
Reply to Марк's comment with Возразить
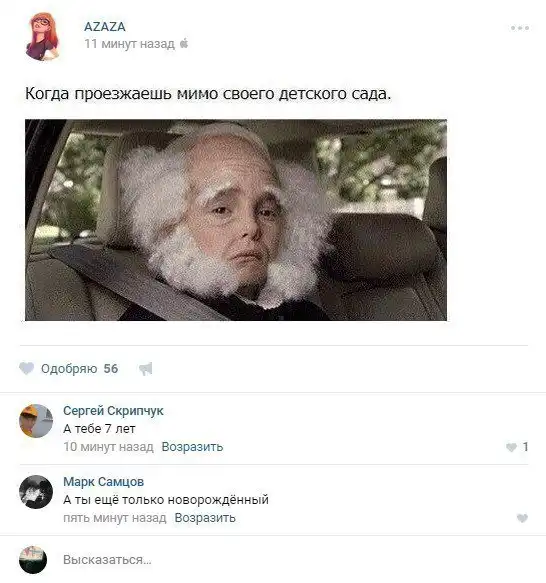pos(205,518)
